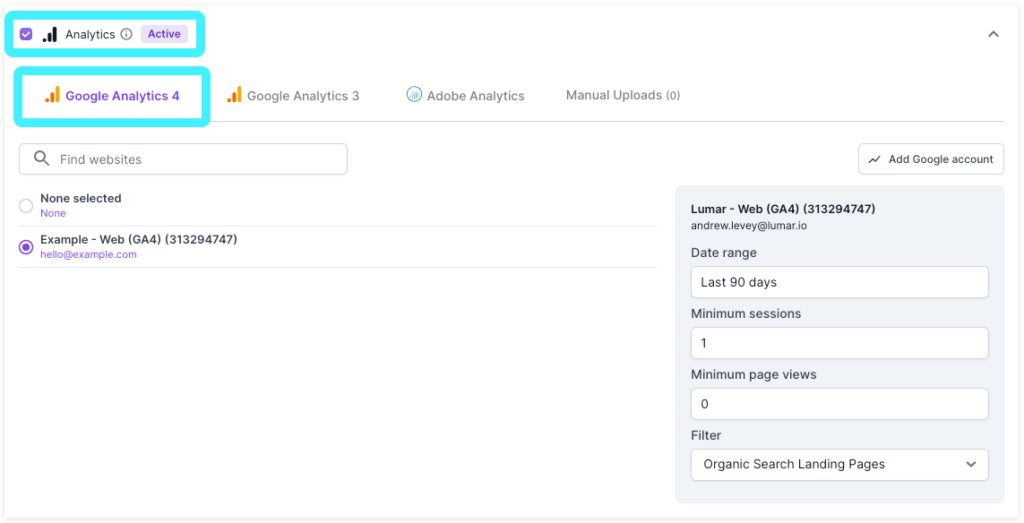Click the Google Analytics 4 logo icon
Image resolution: width=1024 pixels, height=523 pixels.
(x=52, y=96)
